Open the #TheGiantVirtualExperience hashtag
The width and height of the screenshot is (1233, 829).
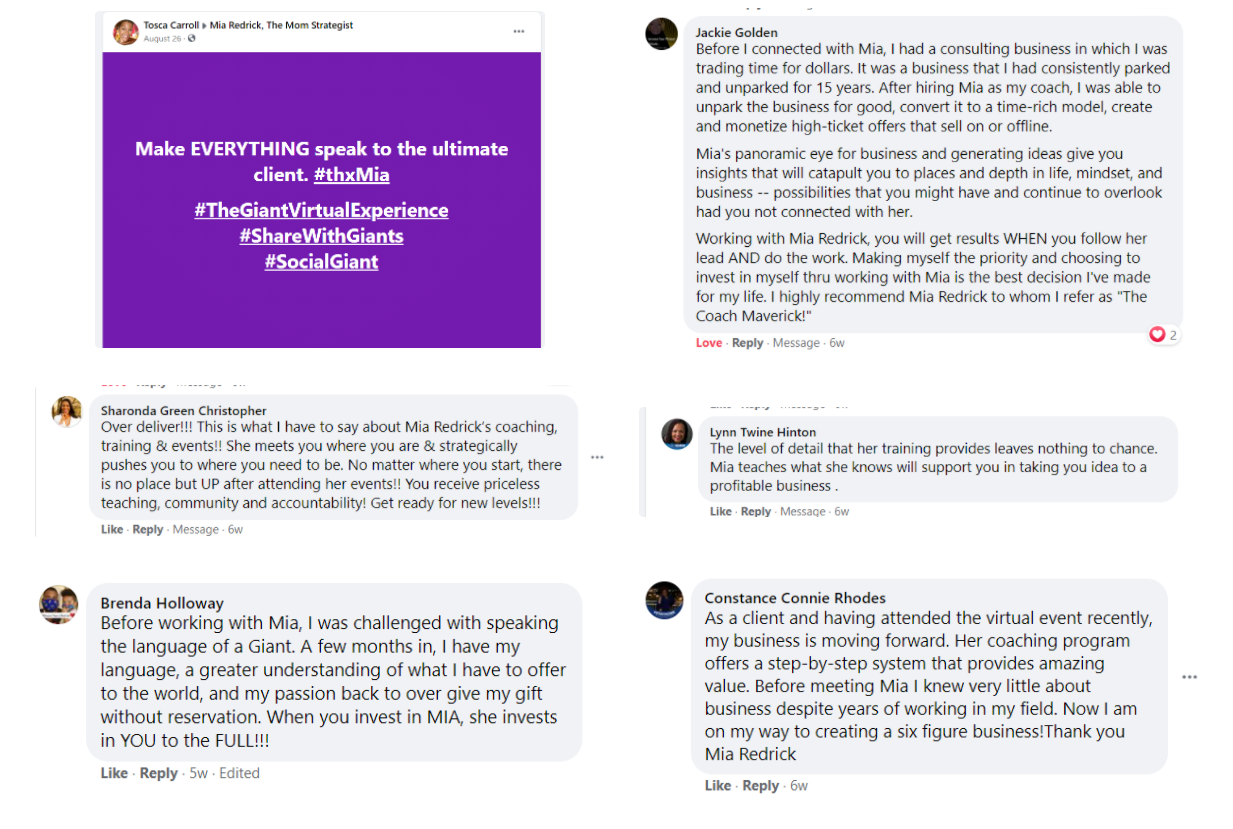(x=321, y=210)
